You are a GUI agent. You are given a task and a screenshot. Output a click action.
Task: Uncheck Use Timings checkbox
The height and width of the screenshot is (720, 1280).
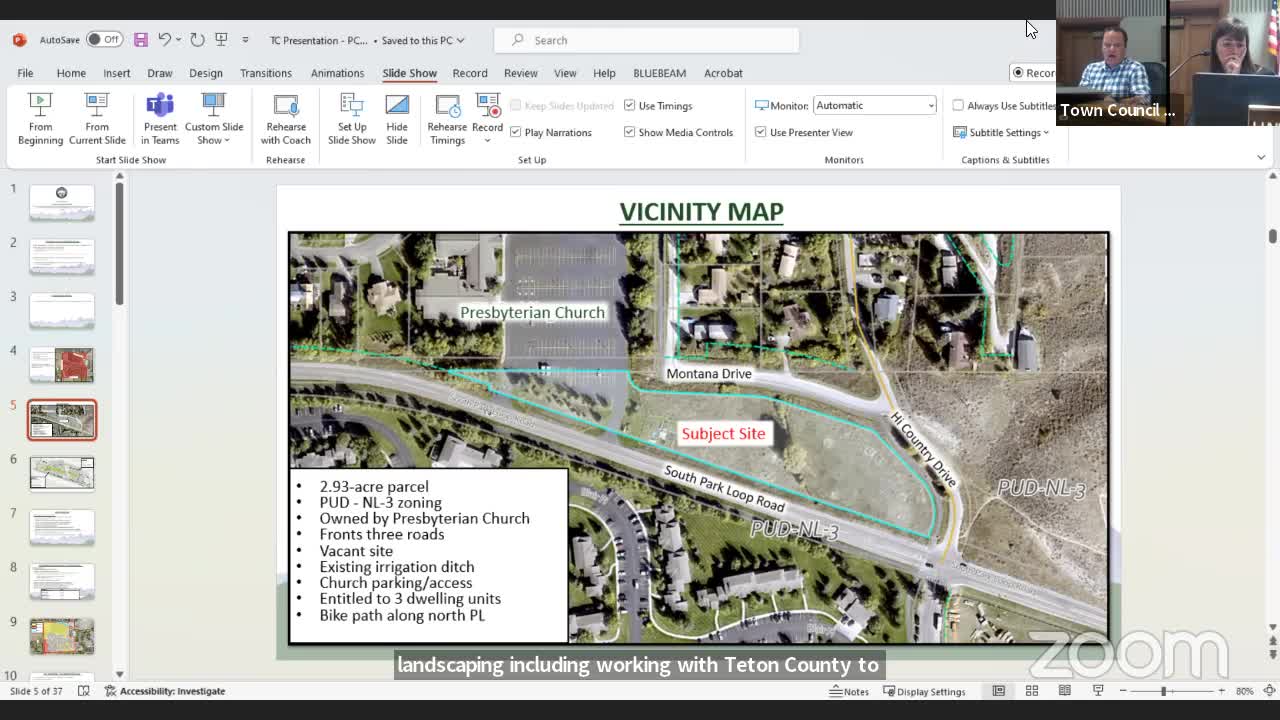(x=630, y=106)
